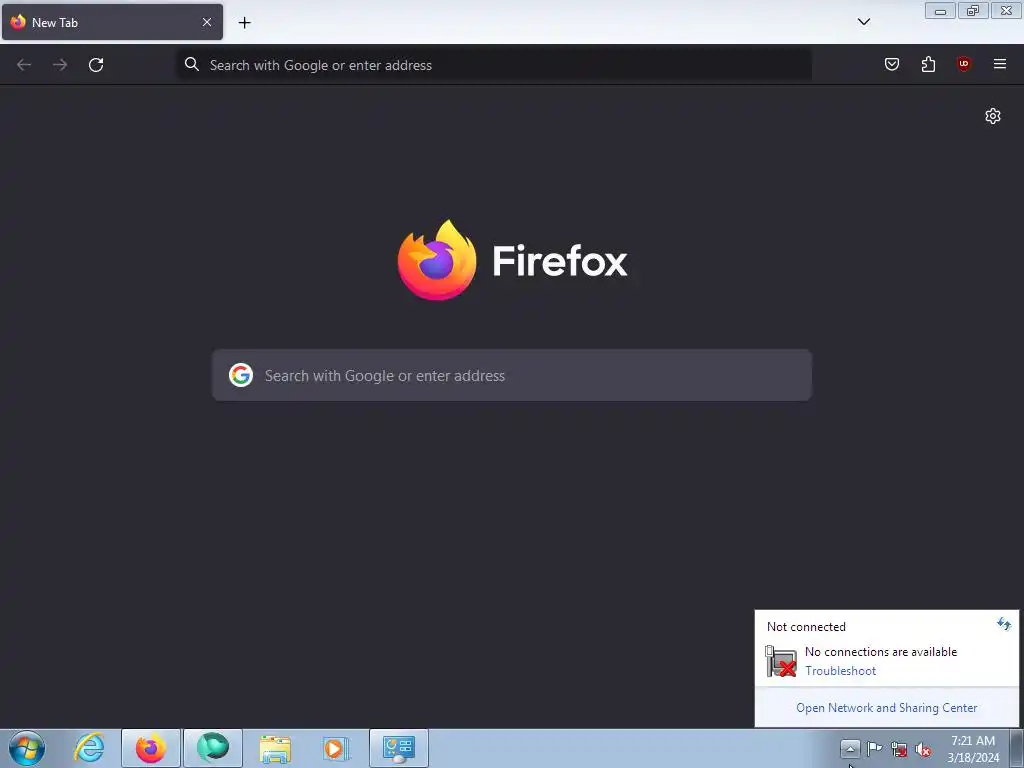Focus the address bar search field
The image size is (1024, 768).
point(494,65)
